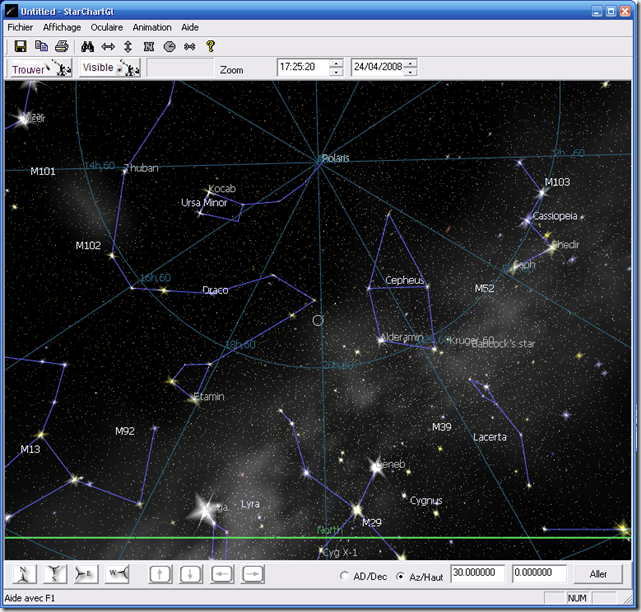
Task: Click the M92 object label
Action: (x=125, y=431)
